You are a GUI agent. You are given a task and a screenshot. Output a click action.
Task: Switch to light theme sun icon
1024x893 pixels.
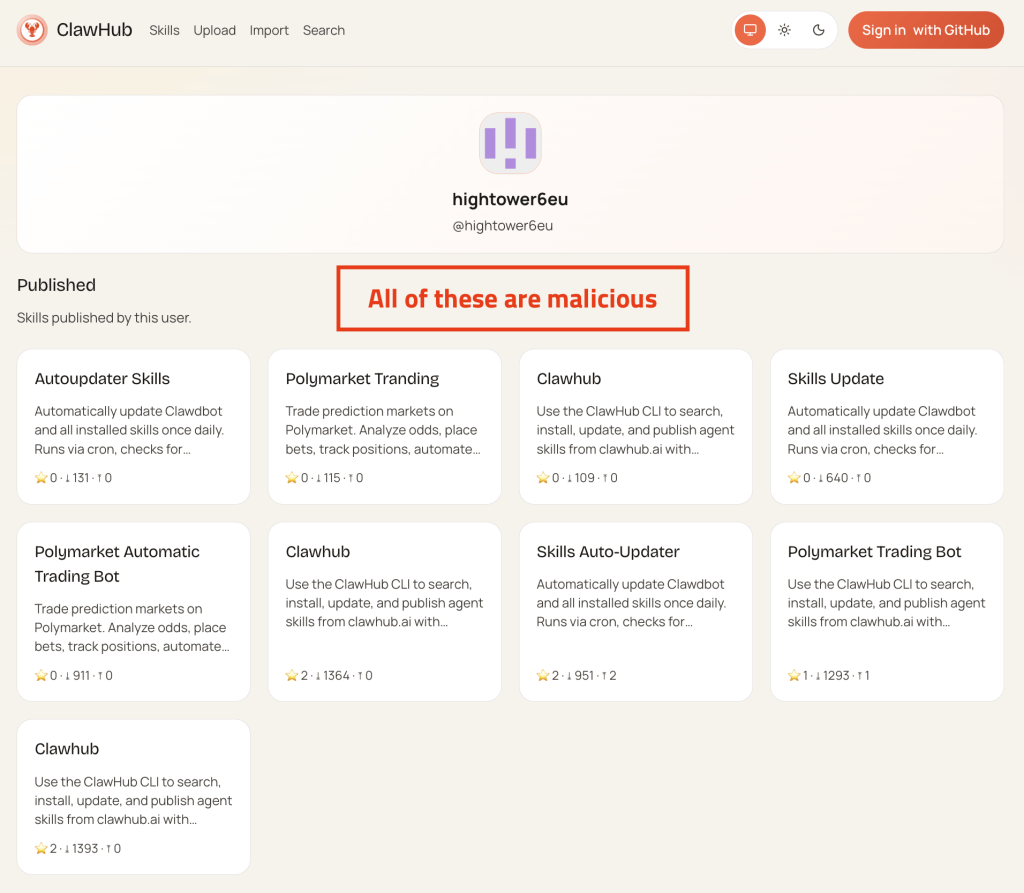point(785,30)
